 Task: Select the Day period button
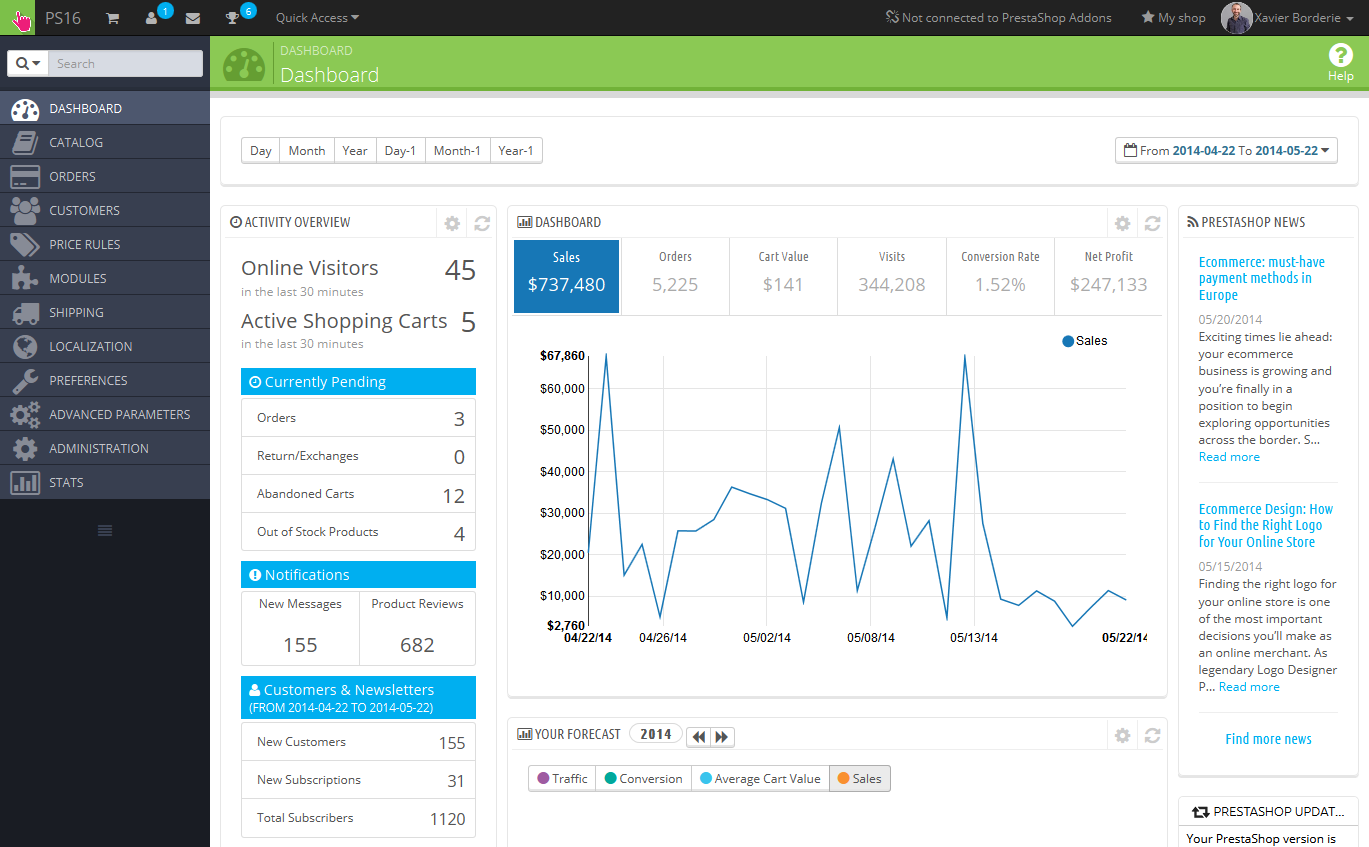coord(261,150)
